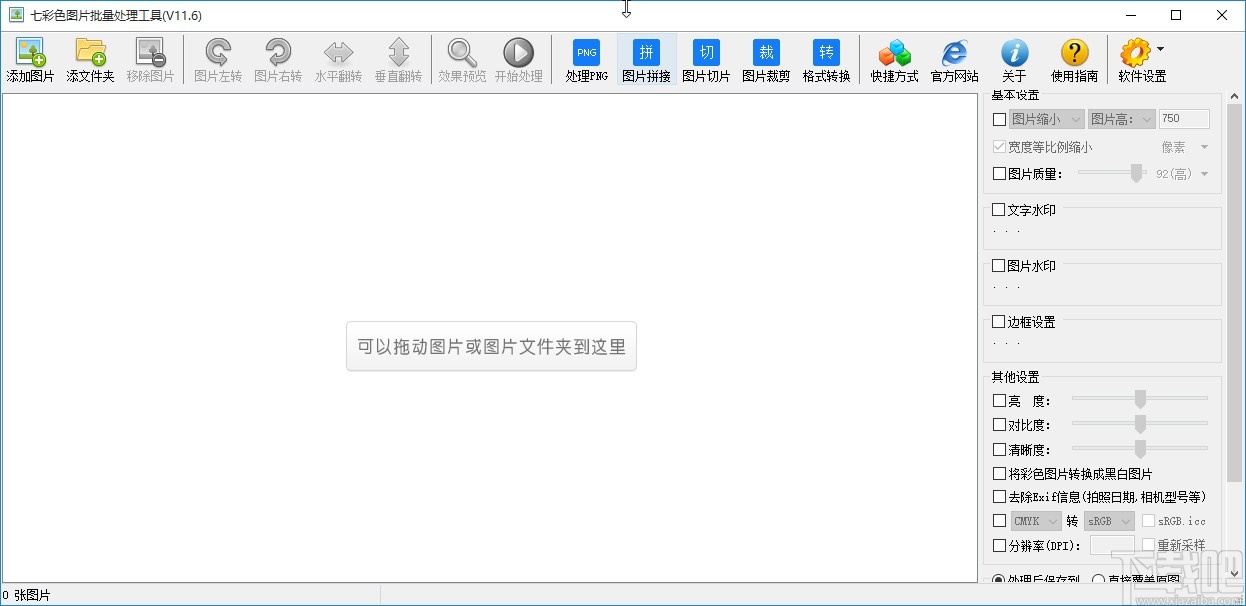The width and height of the screenshot is (1246, 606).
Task: Open the CMYK source color dropdown
Action: tap(1035, 520)
